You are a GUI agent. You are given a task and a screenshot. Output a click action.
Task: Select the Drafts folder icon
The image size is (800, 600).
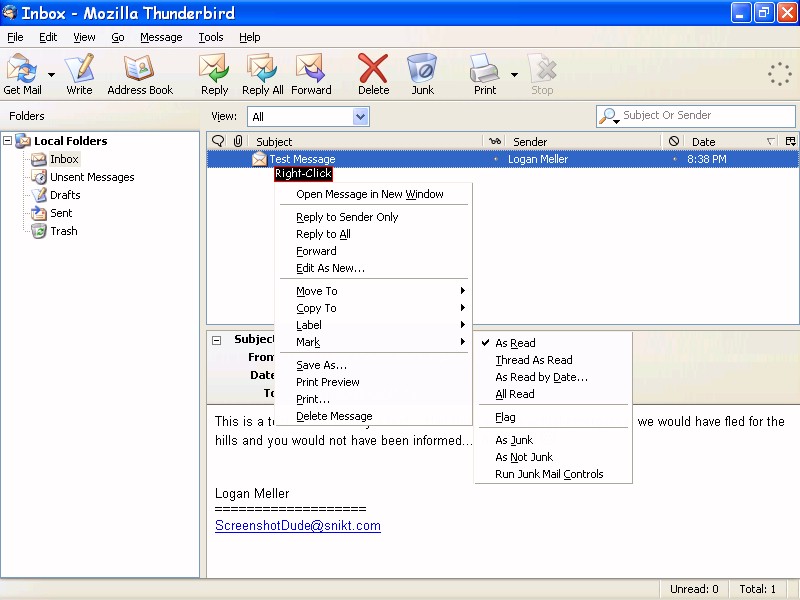click(x=39, y=195)
